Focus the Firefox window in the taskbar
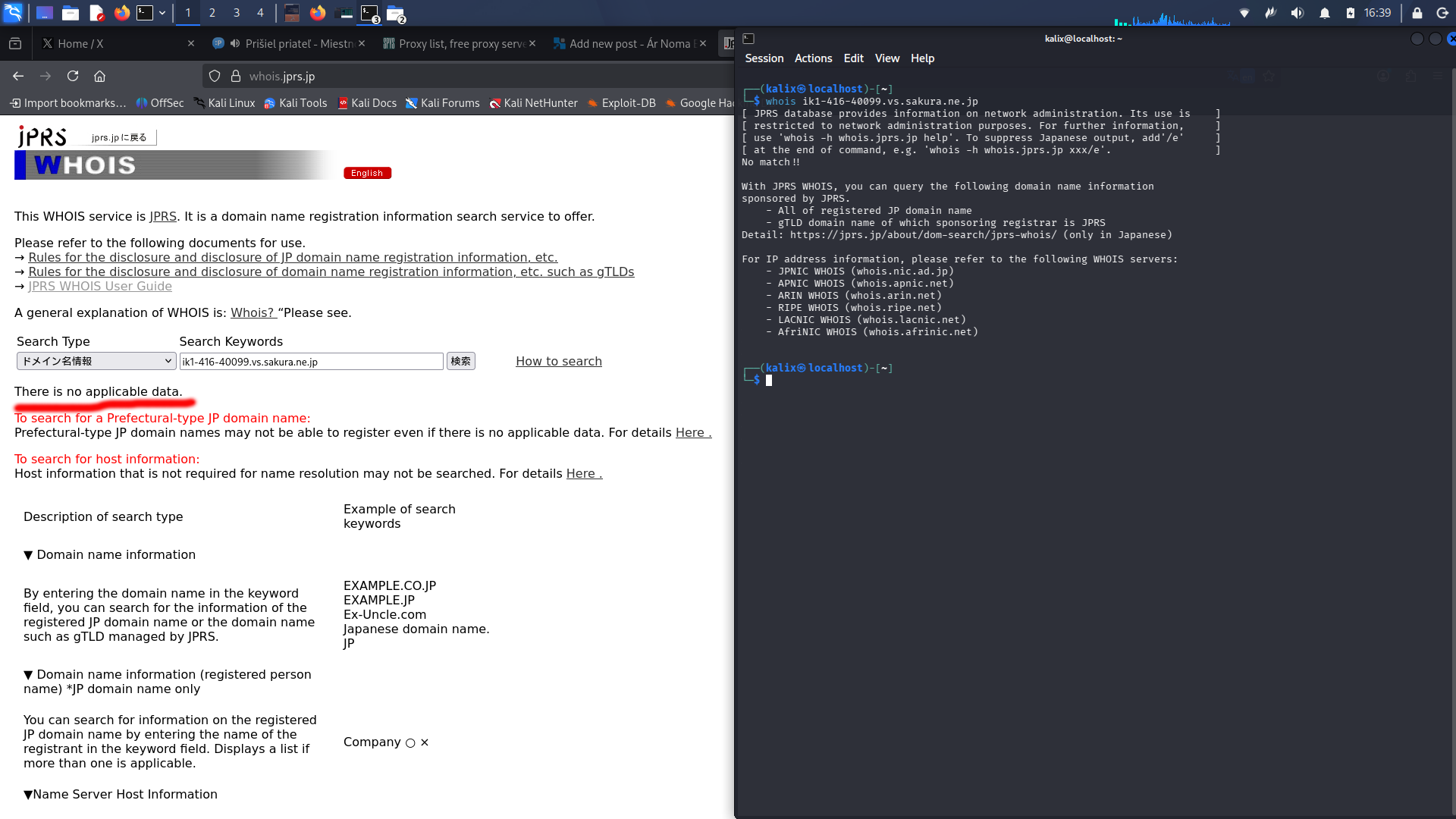1456x819 pixels. coord(318,13)
